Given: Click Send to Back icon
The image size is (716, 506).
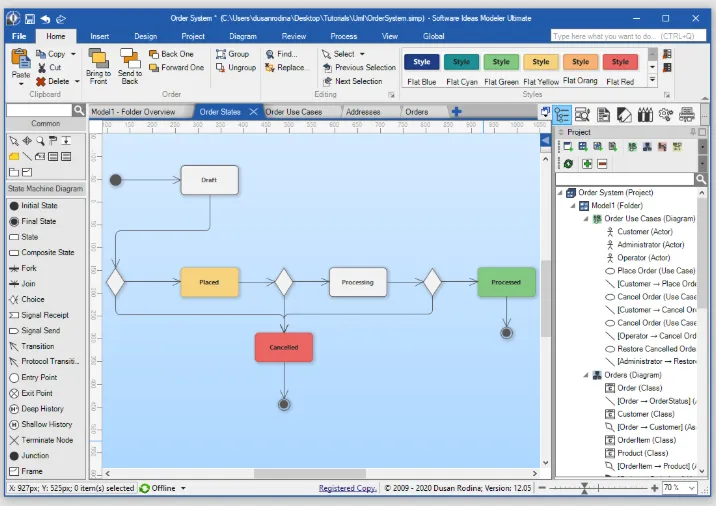Looking at the screenshot, I should click(130, 58).
